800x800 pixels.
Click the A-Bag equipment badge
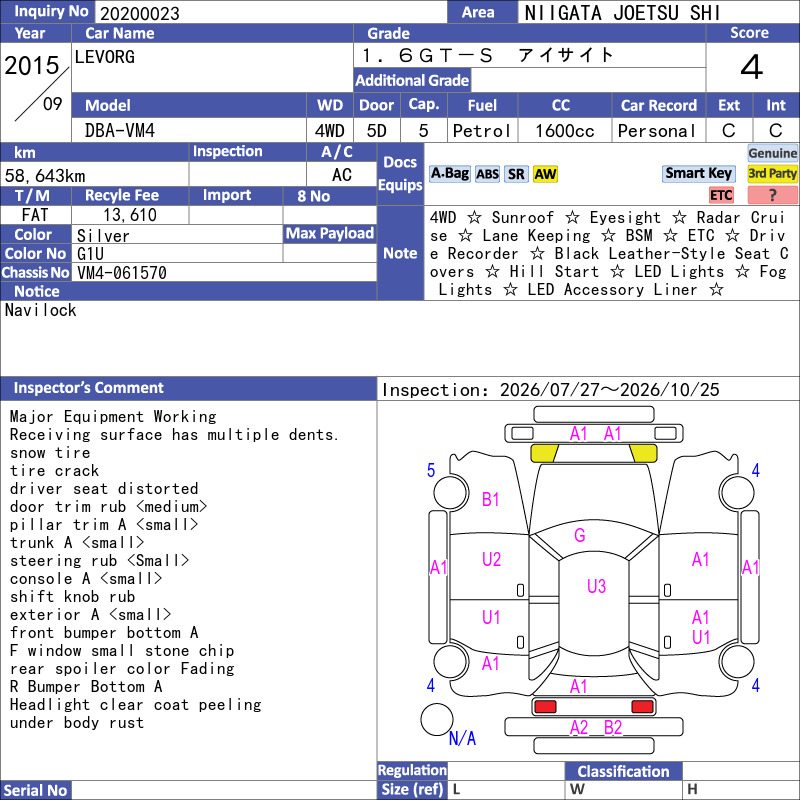pos(449,174)
